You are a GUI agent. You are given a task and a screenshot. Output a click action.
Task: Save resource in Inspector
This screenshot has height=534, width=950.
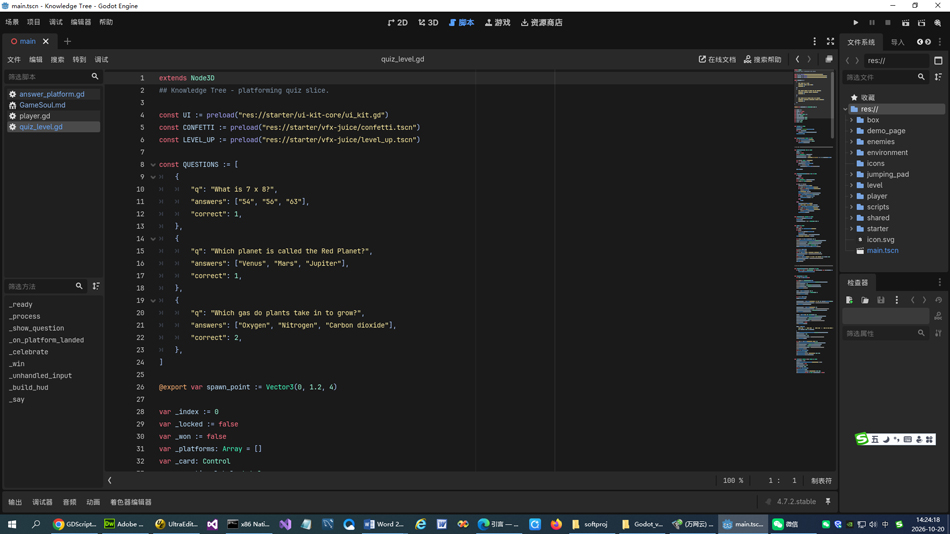click(x=880, y=300)
